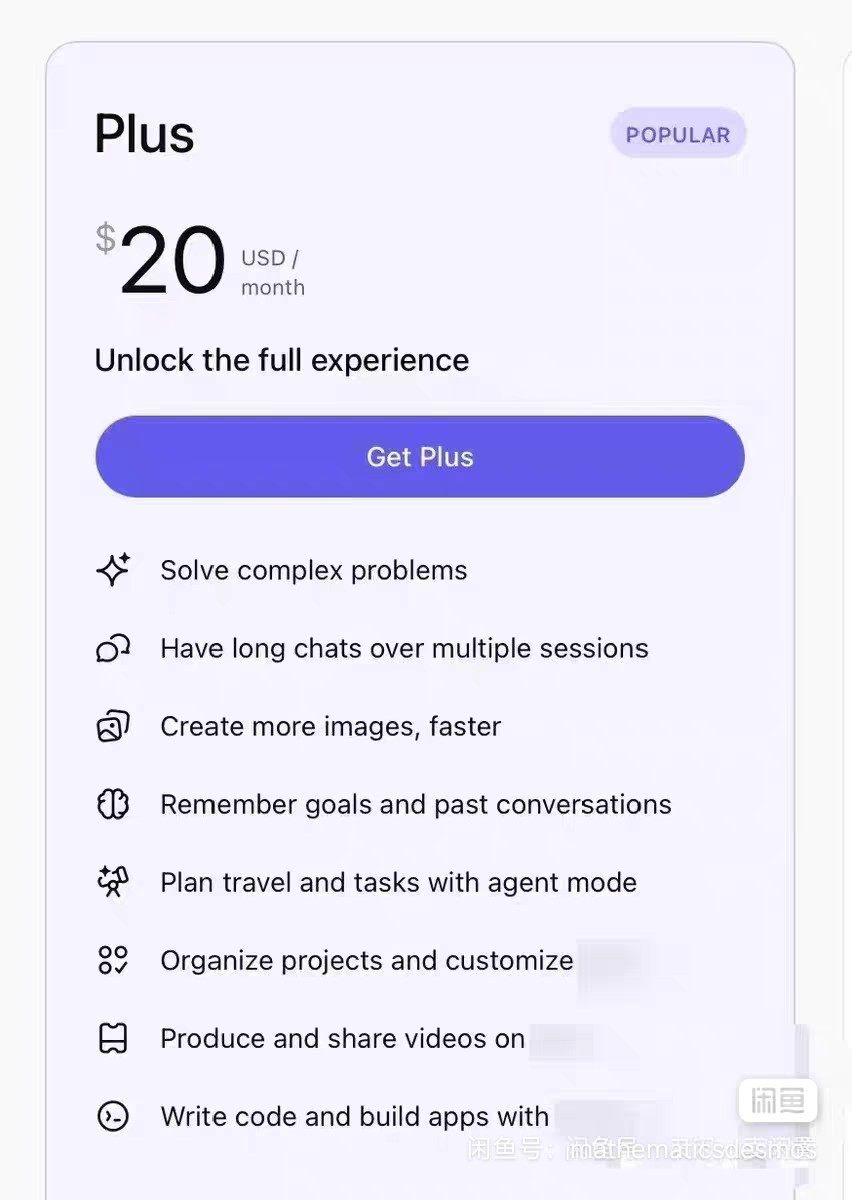The width and height of the screenshot is (852, 1200).
Task: Click the USD / month label
Action: 272,272
